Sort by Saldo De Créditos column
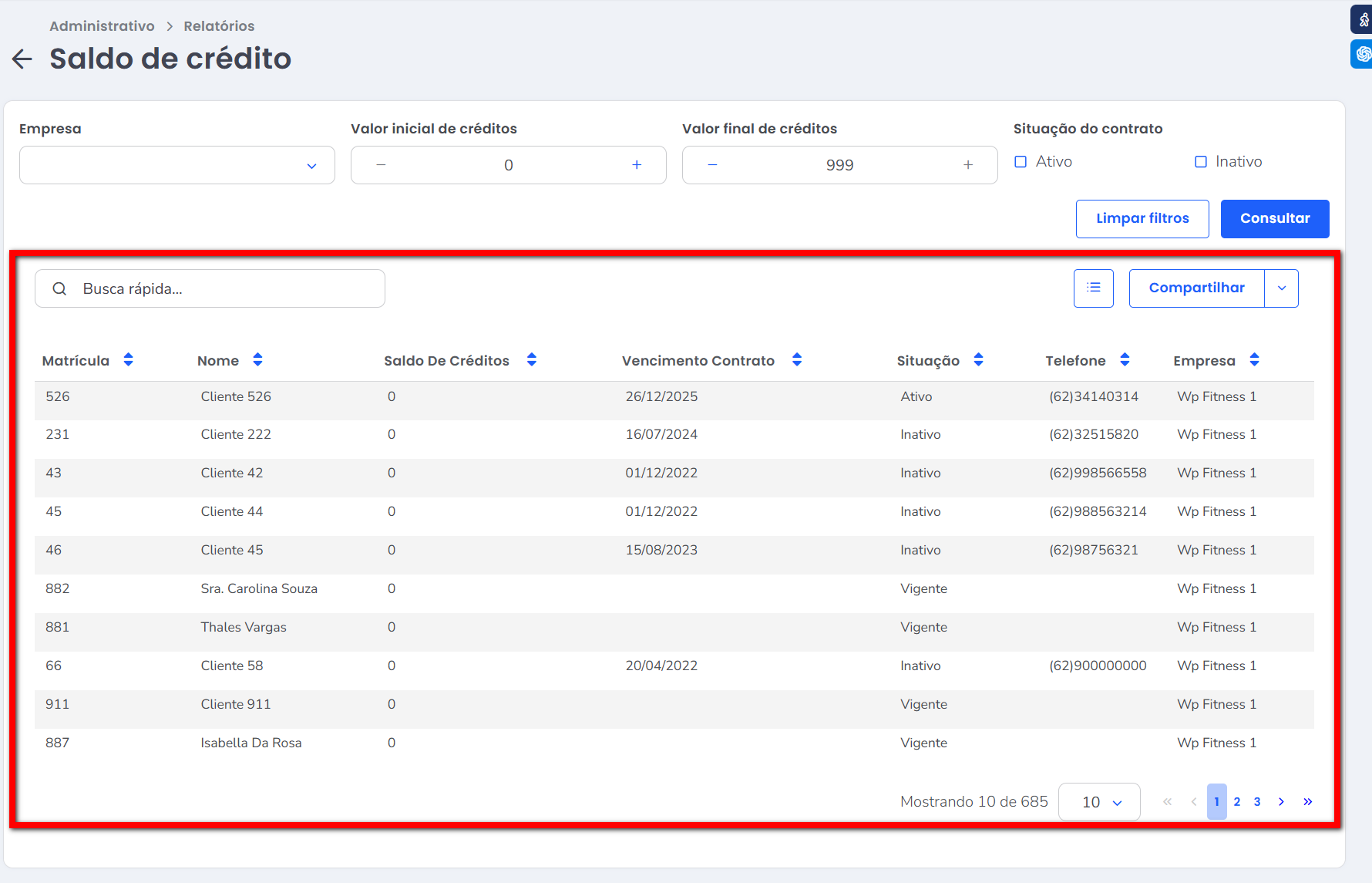 tap(532, 360)
